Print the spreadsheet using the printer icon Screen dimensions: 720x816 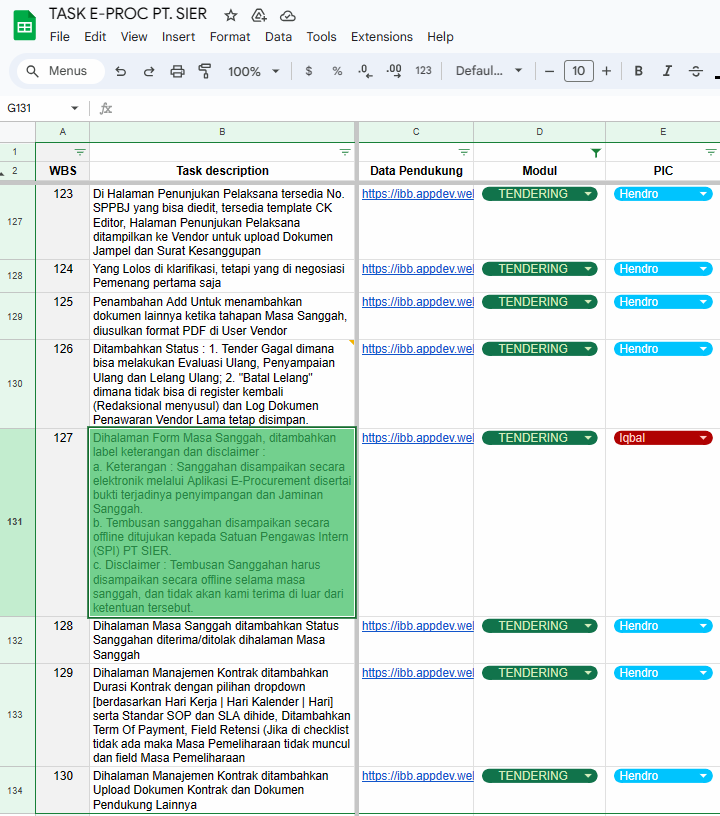click(177, 71)
